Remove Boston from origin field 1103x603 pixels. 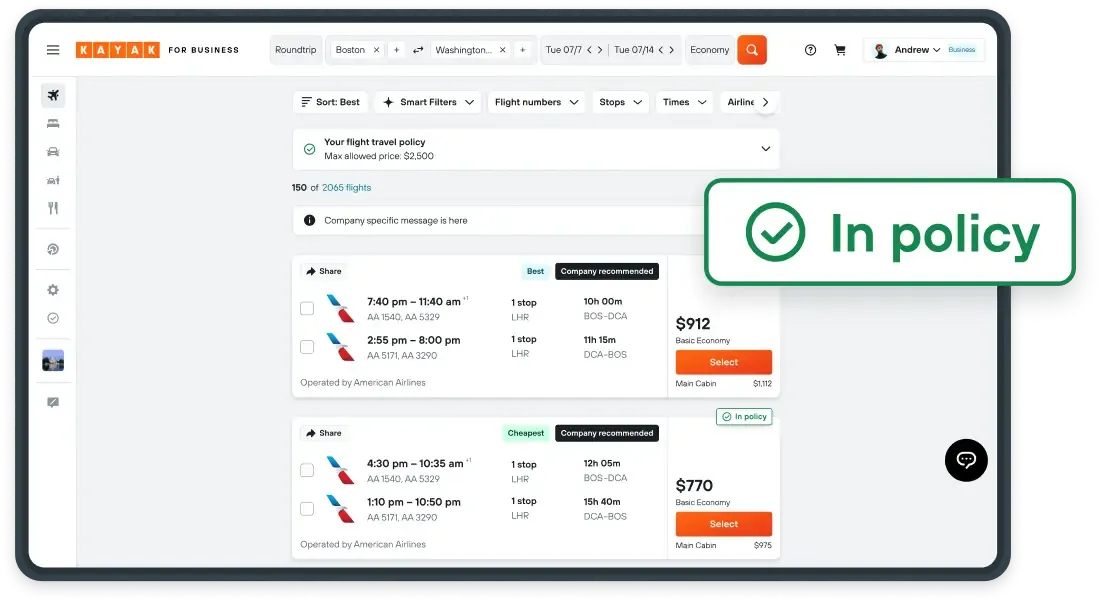pyautogui.click(x=376, y=50)
